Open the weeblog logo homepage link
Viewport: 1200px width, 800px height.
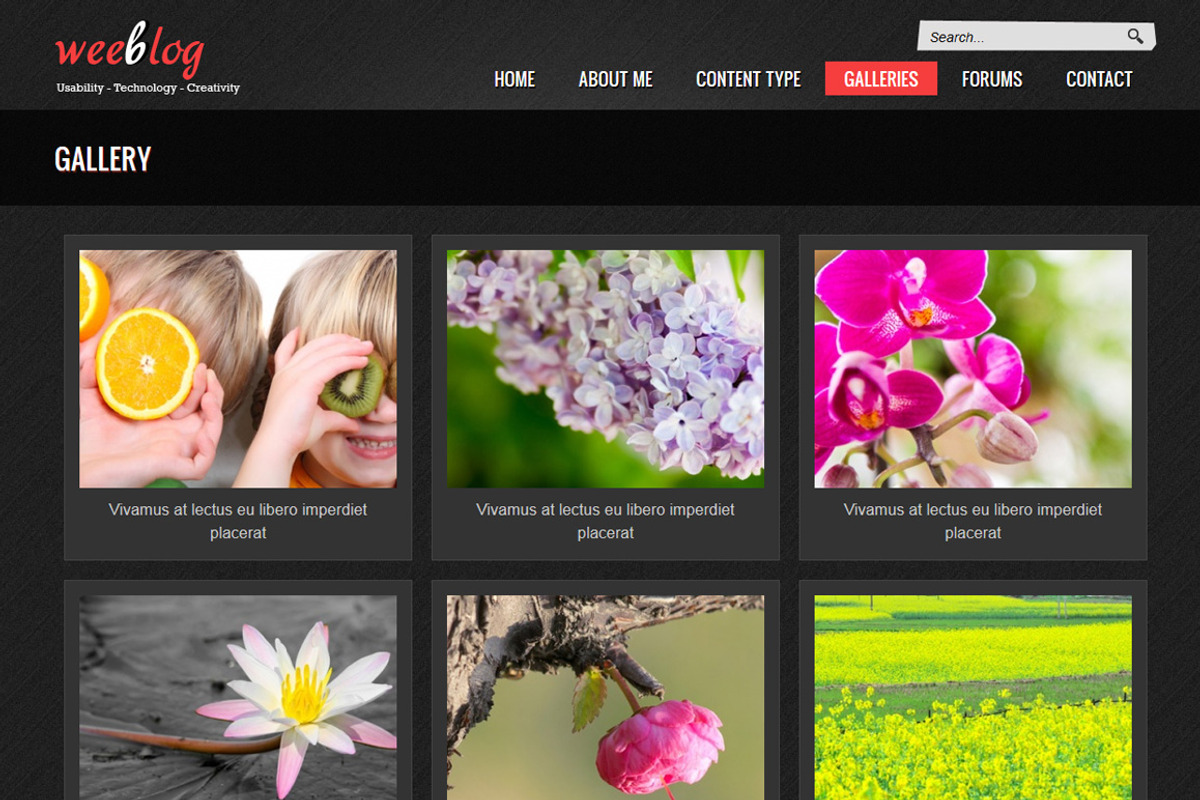(130, 49)
